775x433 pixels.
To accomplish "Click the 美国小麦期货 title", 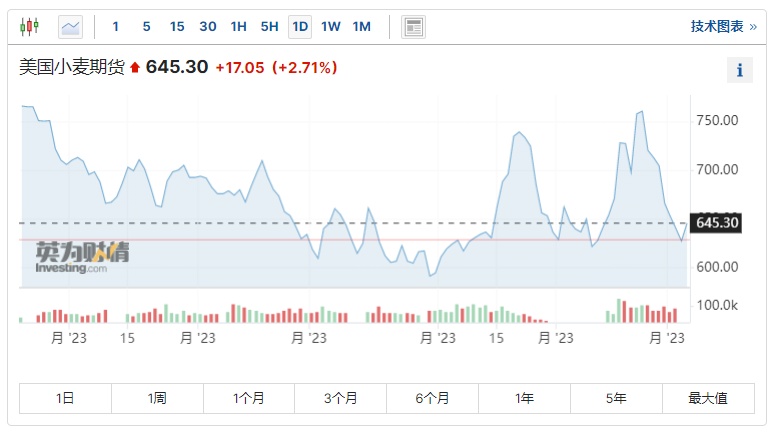I will (73, 68).
